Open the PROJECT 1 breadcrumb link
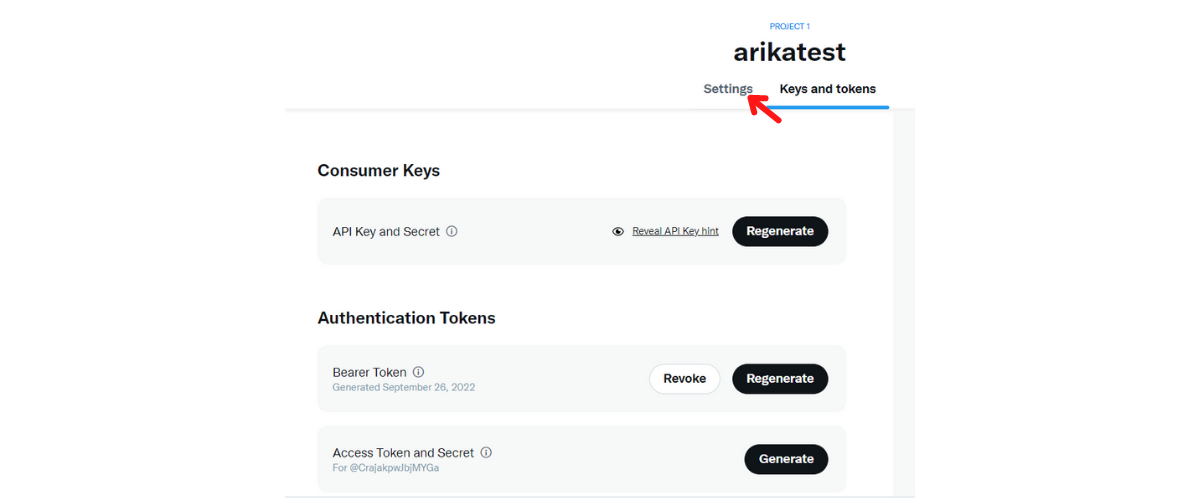The height and width of the screenshot is (500, 1200). [790, 26]
